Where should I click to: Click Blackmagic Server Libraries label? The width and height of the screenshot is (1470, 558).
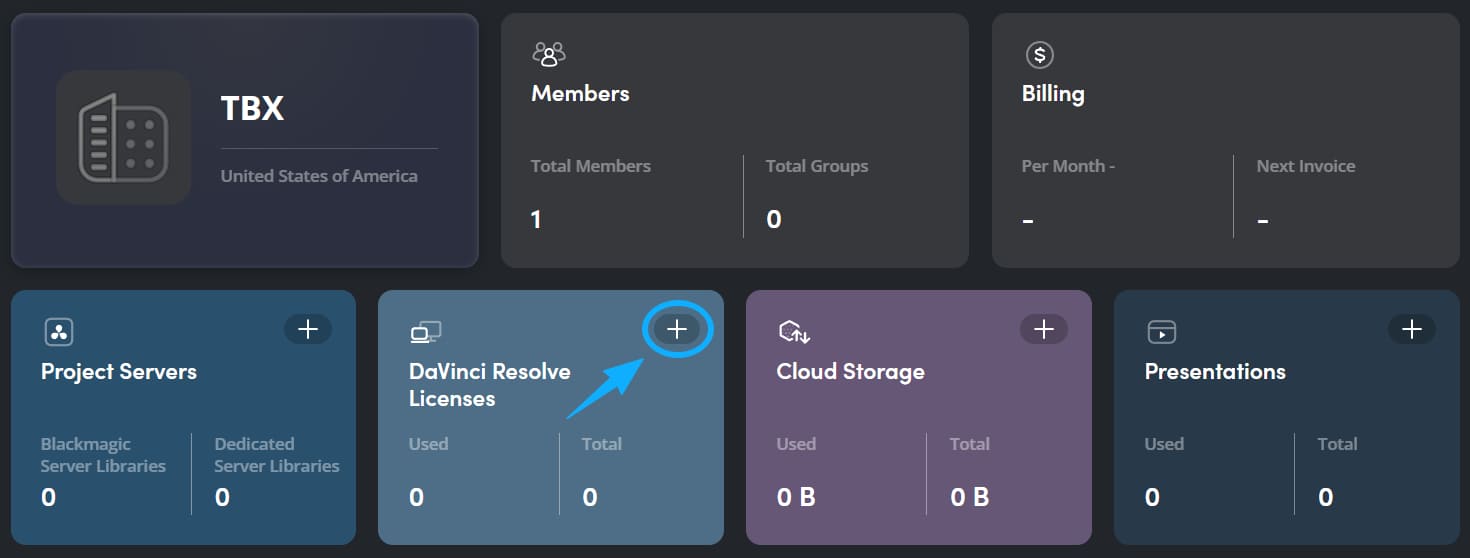[103, 455]
